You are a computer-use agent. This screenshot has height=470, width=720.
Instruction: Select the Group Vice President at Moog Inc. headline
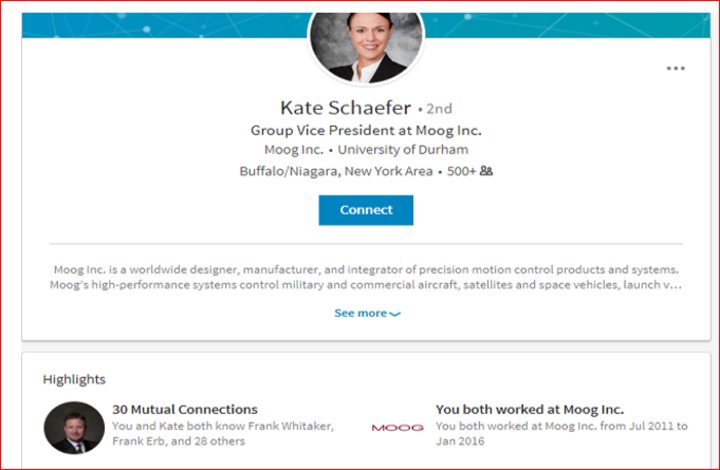[x=366, y=130]
